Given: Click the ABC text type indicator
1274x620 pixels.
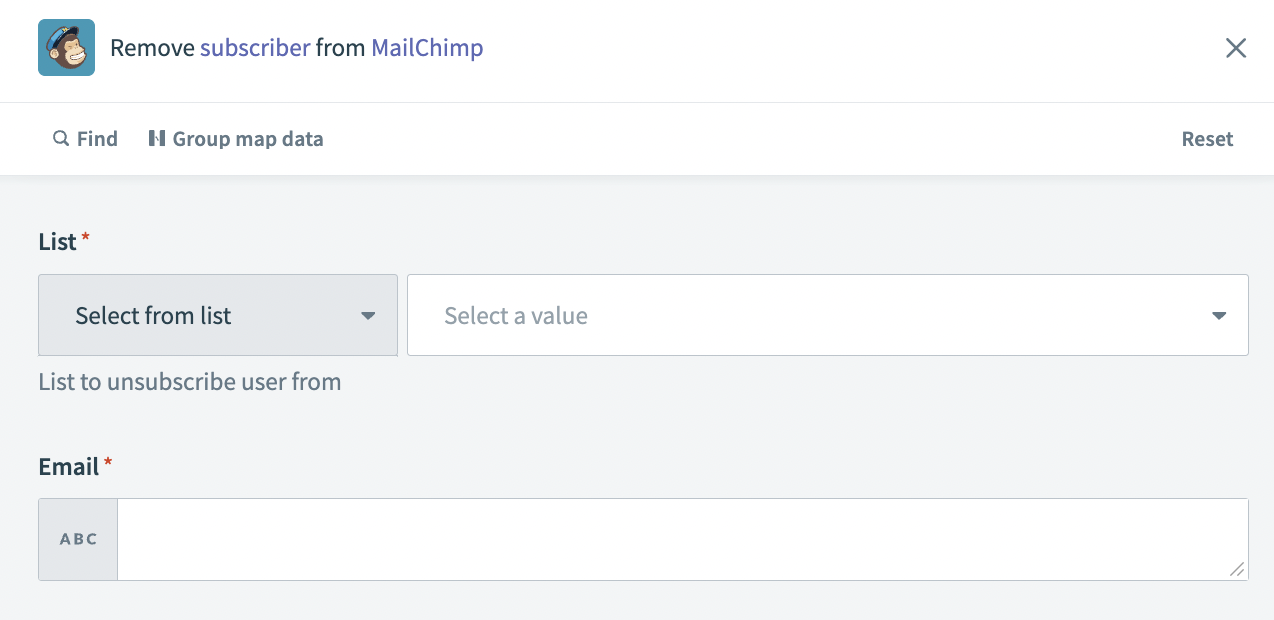Looking at the screenshot, I should pos(77,538).
